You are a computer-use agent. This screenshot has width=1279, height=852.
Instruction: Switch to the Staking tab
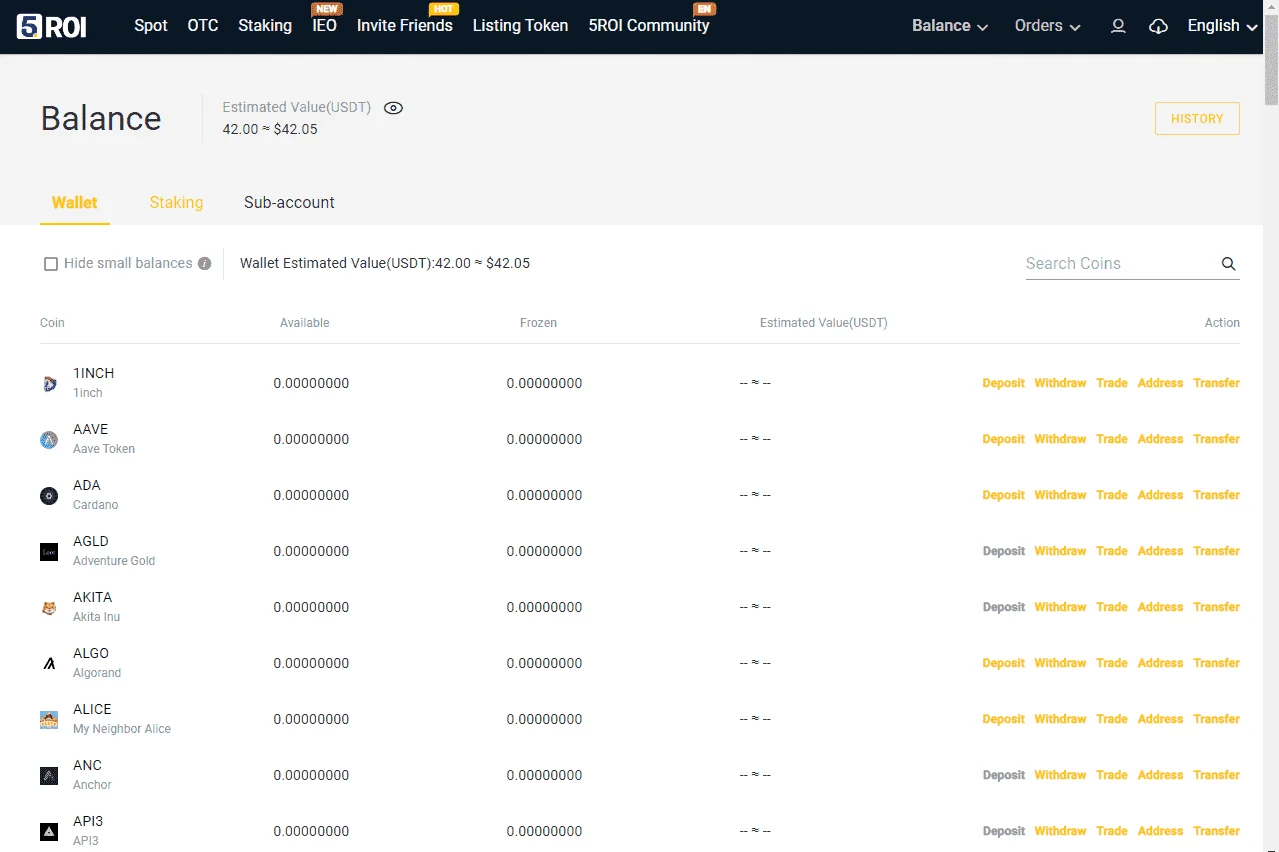[176, 202]
